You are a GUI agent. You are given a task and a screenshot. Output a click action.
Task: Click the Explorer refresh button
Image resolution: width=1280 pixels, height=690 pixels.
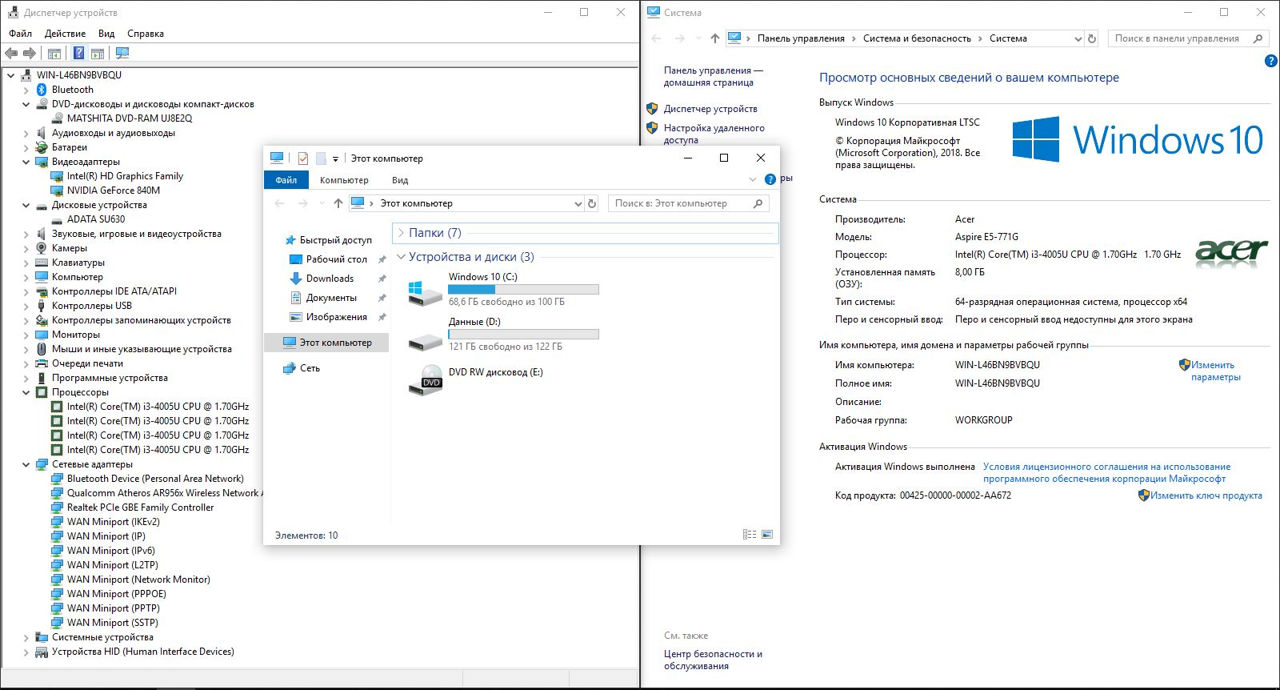tap(592, 203)
